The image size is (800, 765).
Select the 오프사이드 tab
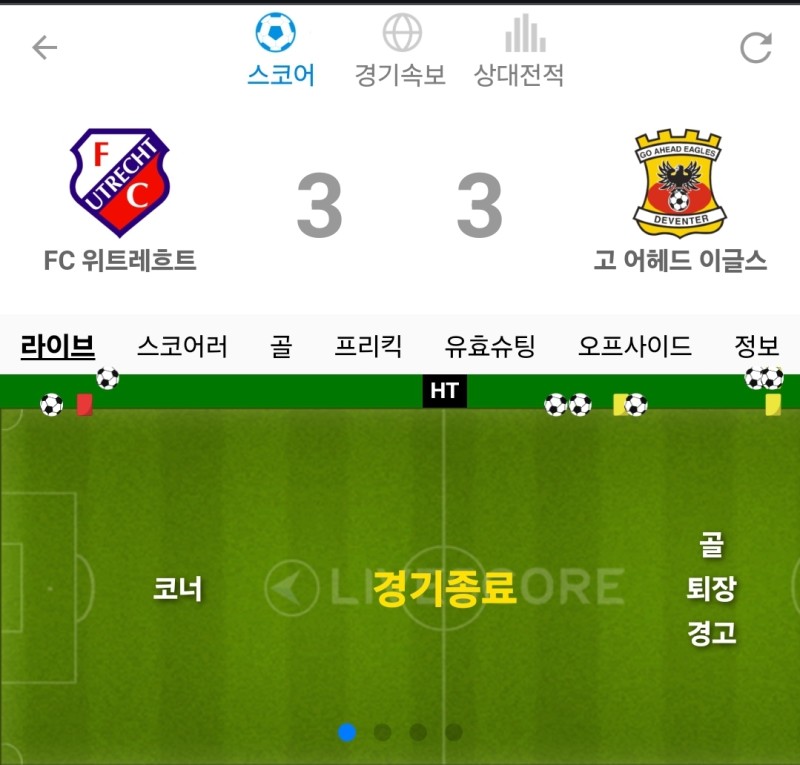[635, 347]
